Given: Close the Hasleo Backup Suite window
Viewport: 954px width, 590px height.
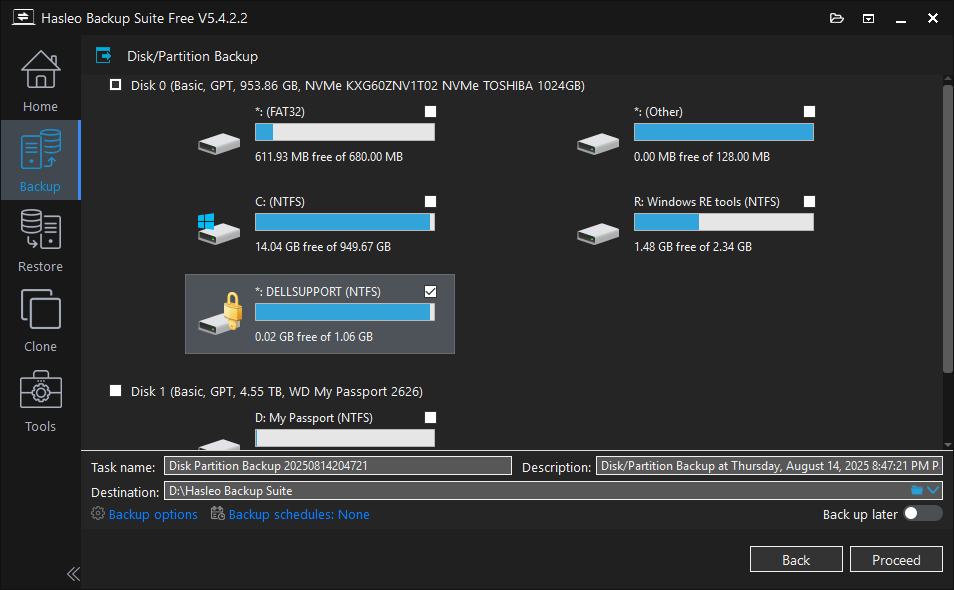Looking at the screenshot, I should coord(932,18).
